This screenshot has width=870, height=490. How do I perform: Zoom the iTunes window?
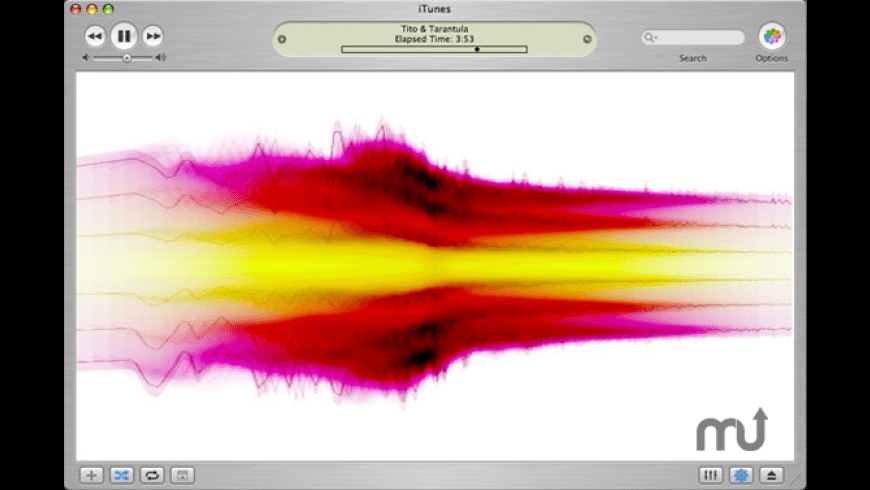[x=108, y=9]
